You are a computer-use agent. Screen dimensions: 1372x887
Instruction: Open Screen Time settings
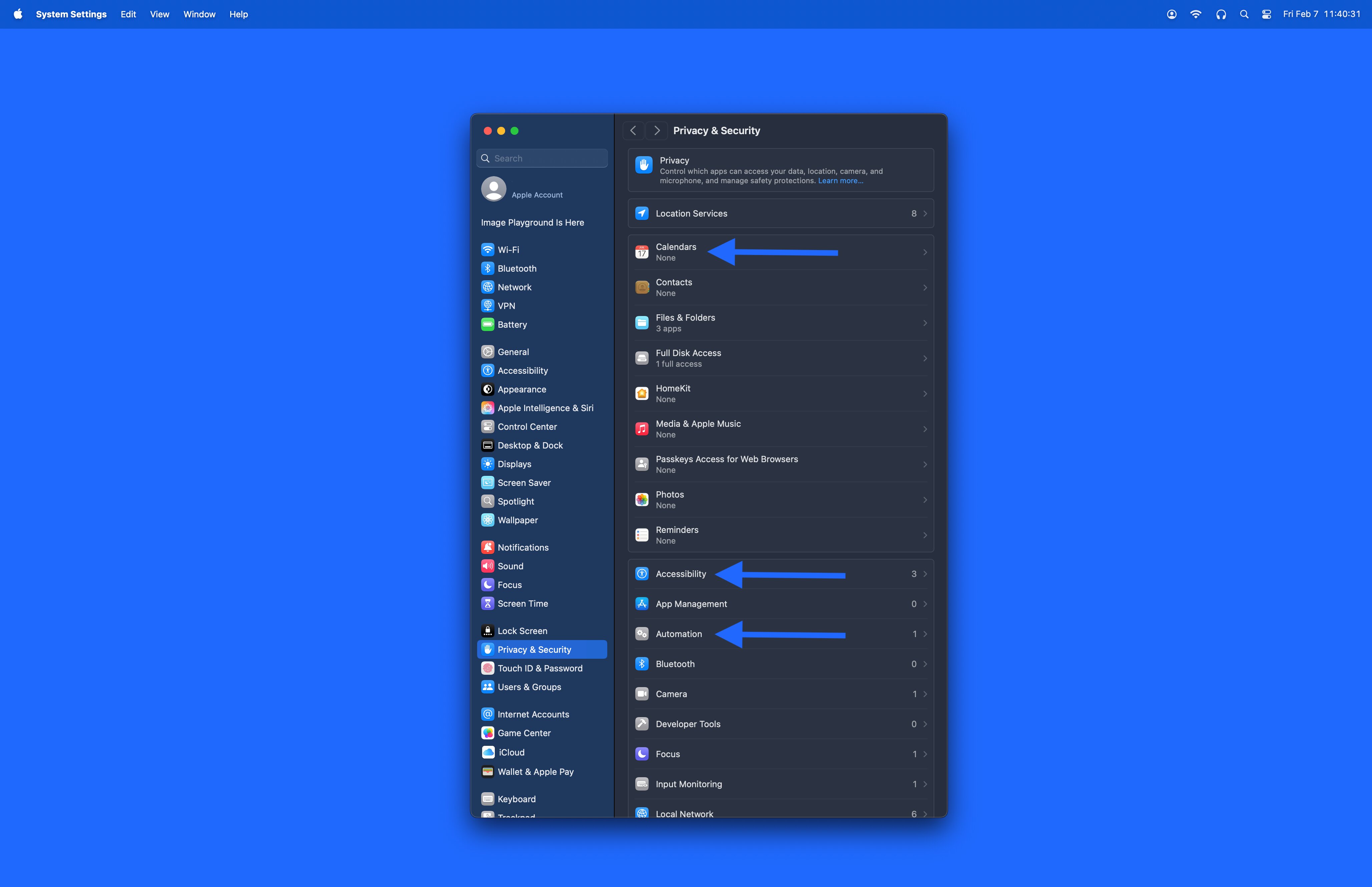[x=542, y=604]
